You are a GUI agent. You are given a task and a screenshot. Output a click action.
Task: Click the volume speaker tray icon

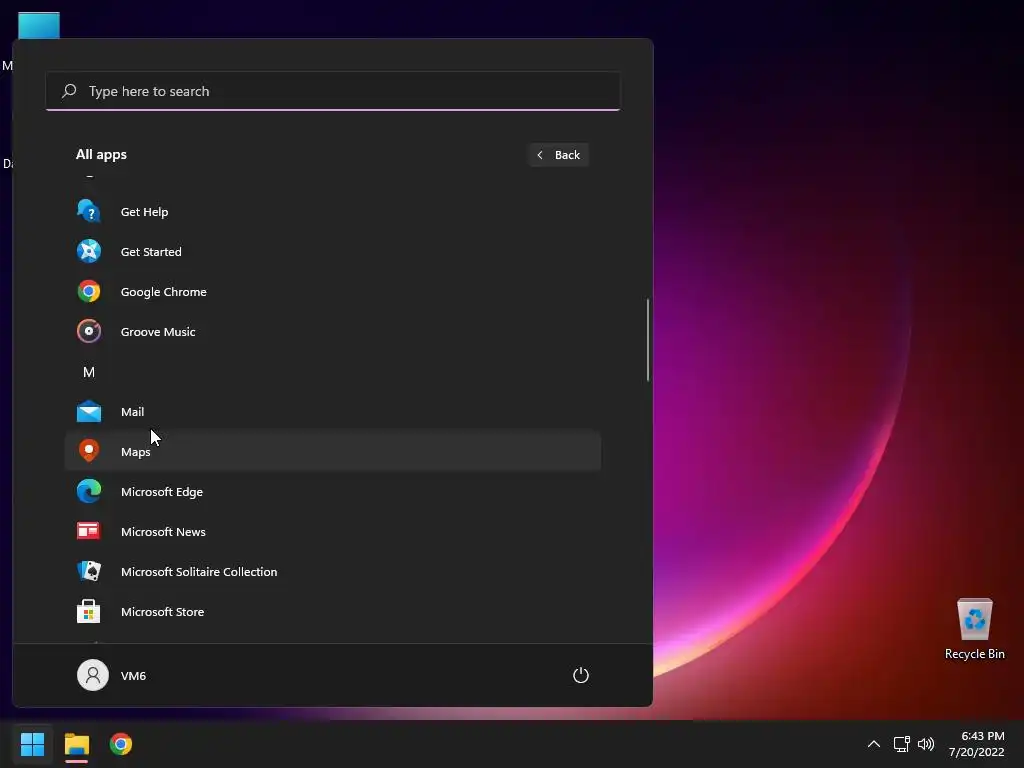(926, 744)
